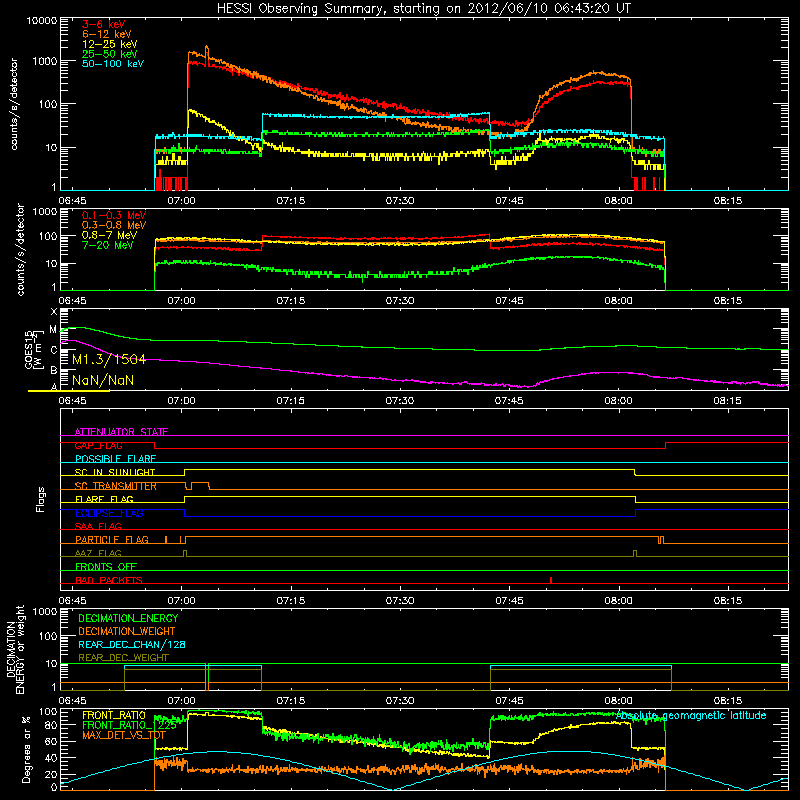Click the HESSI Observing Summary title
This screenshot has height=800, width=800.
423,9
